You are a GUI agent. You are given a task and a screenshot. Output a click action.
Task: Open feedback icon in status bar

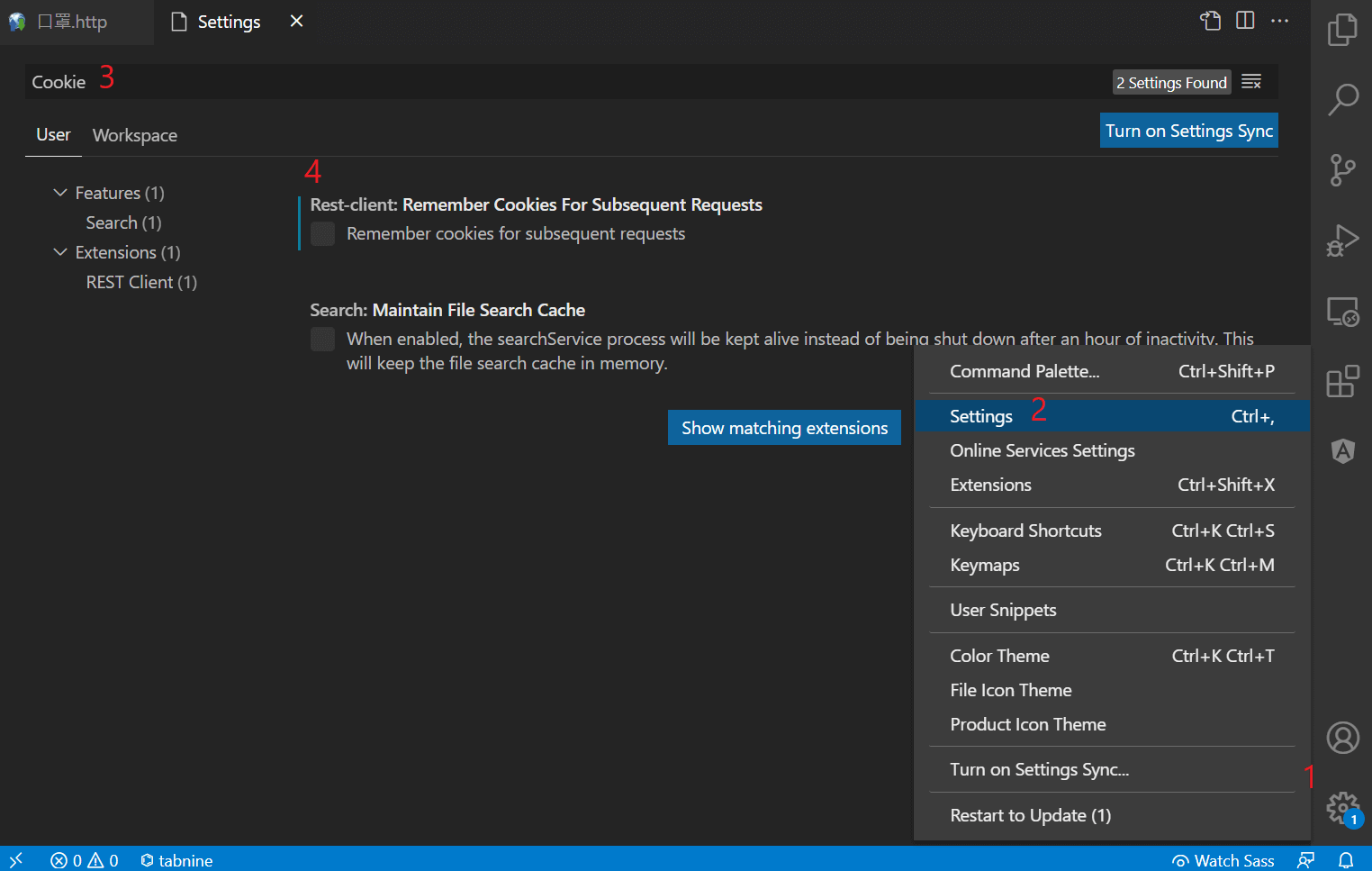click(x=1306, y=860)
